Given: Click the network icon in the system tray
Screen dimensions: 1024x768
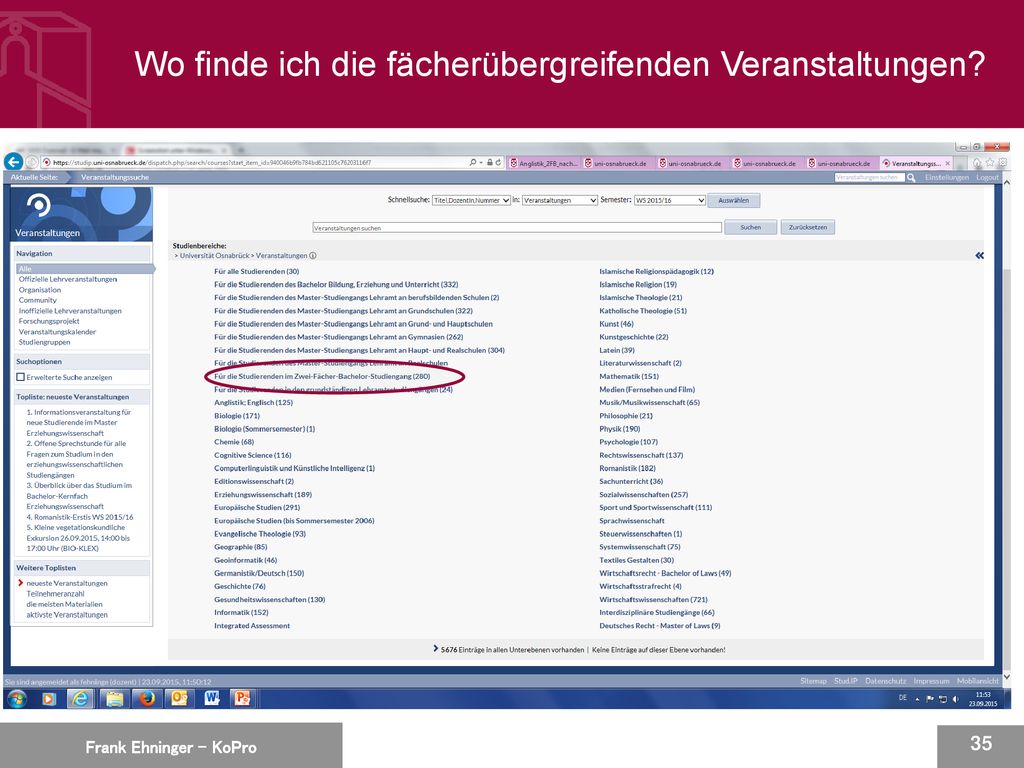Looking at the screenshot, I should (x=943, y=699).
